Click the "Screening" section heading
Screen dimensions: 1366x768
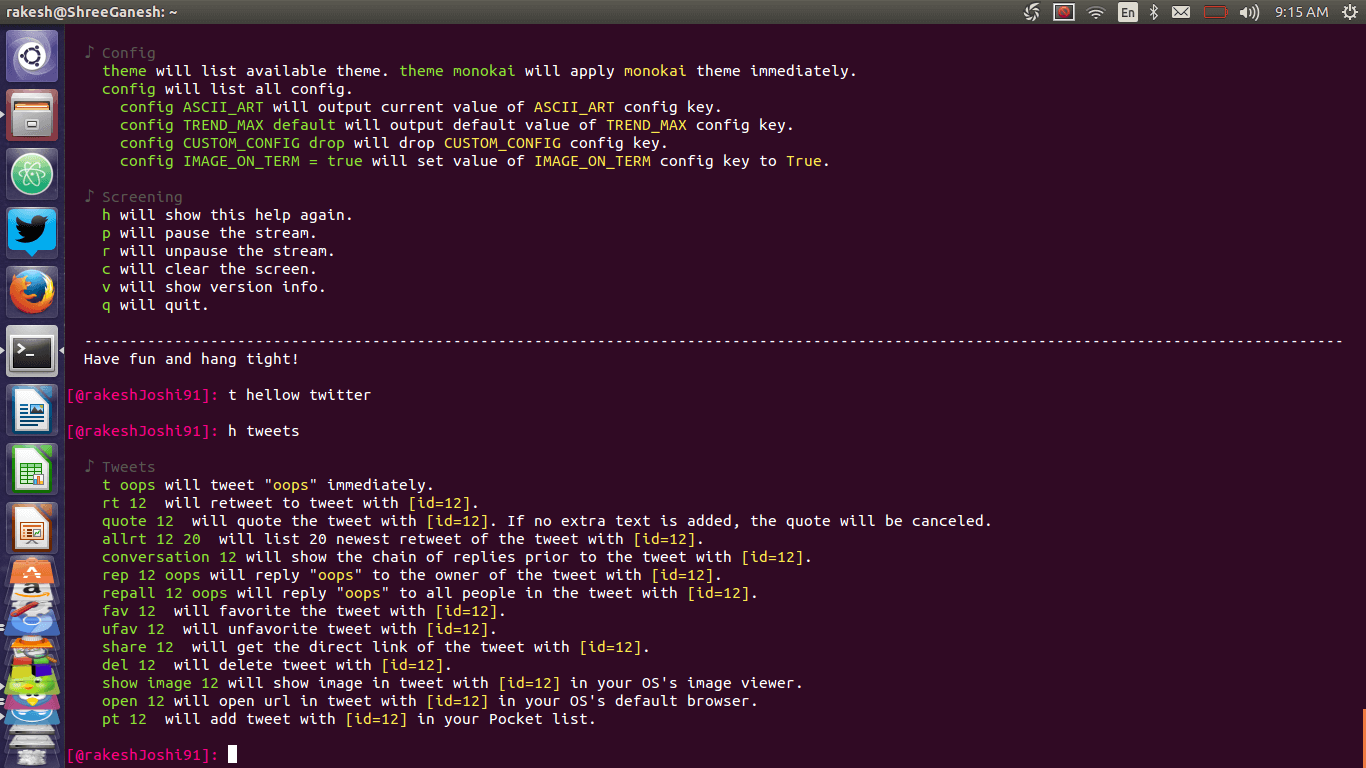pos(142,197)
